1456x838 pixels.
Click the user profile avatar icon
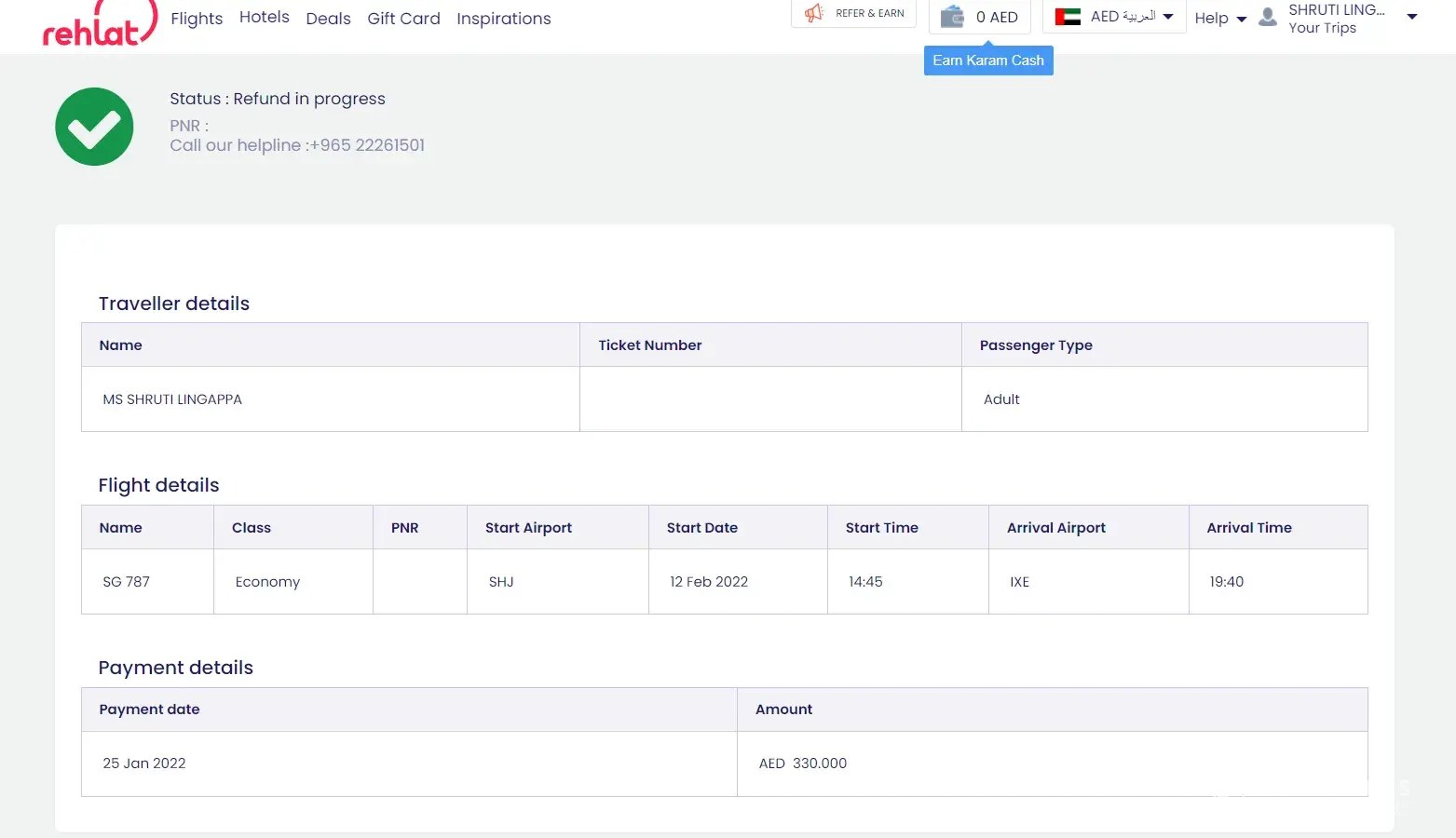point(1267,17)
